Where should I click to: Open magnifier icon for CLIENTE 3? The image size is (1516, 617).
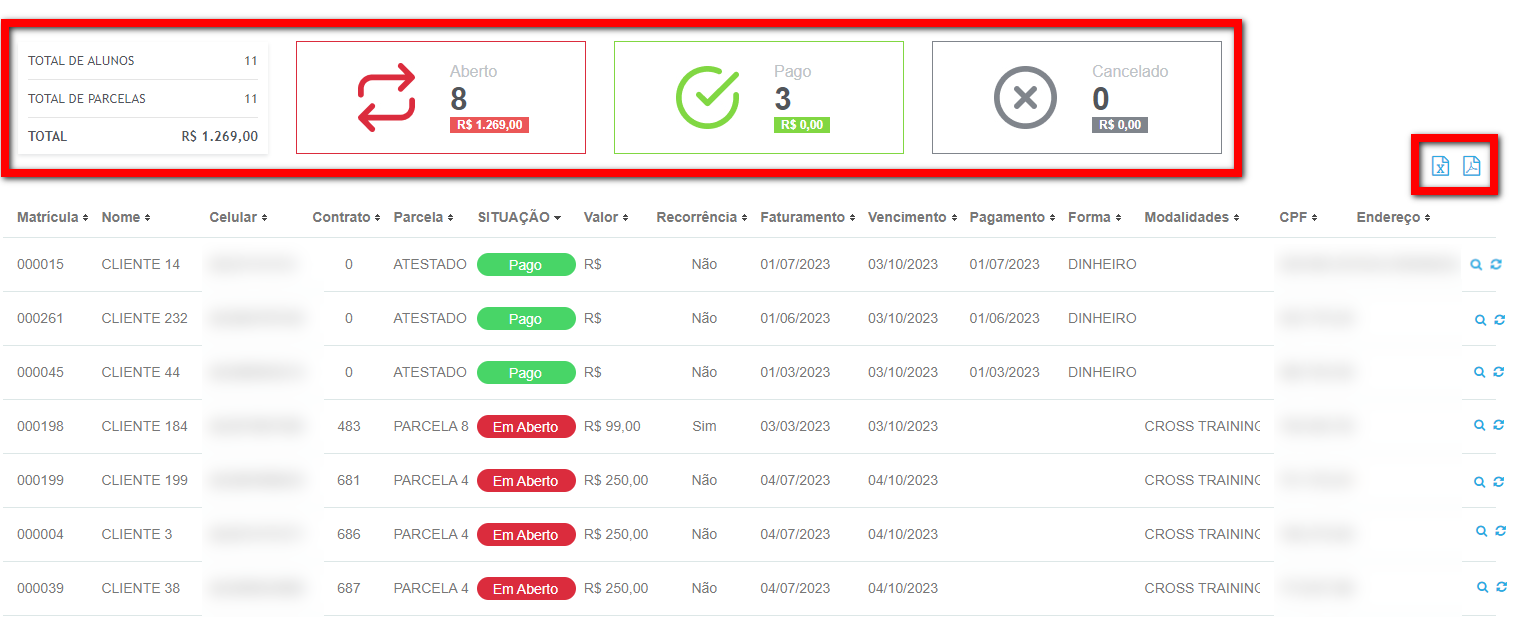(x=1481, y=532)
